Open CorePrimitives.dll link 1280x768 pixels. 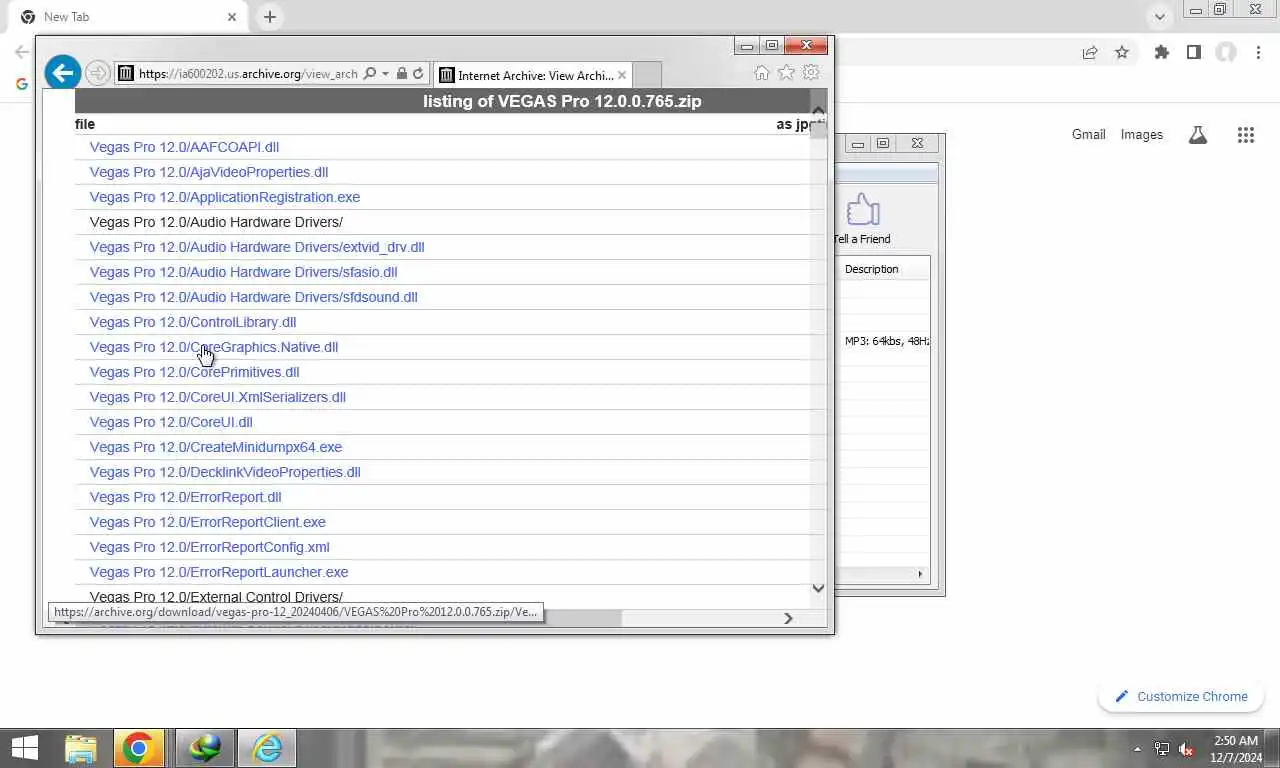(195, 372)
